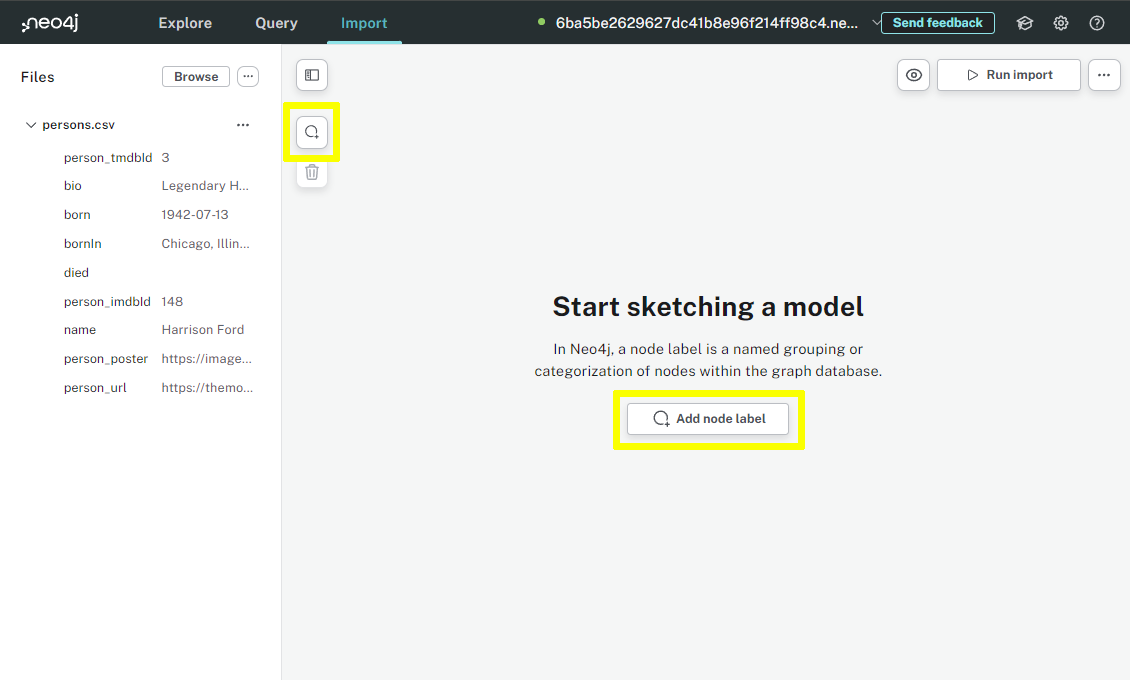Click the Add node label button
This screenshot has height=680, width=1130.
[x=708, y=418]
